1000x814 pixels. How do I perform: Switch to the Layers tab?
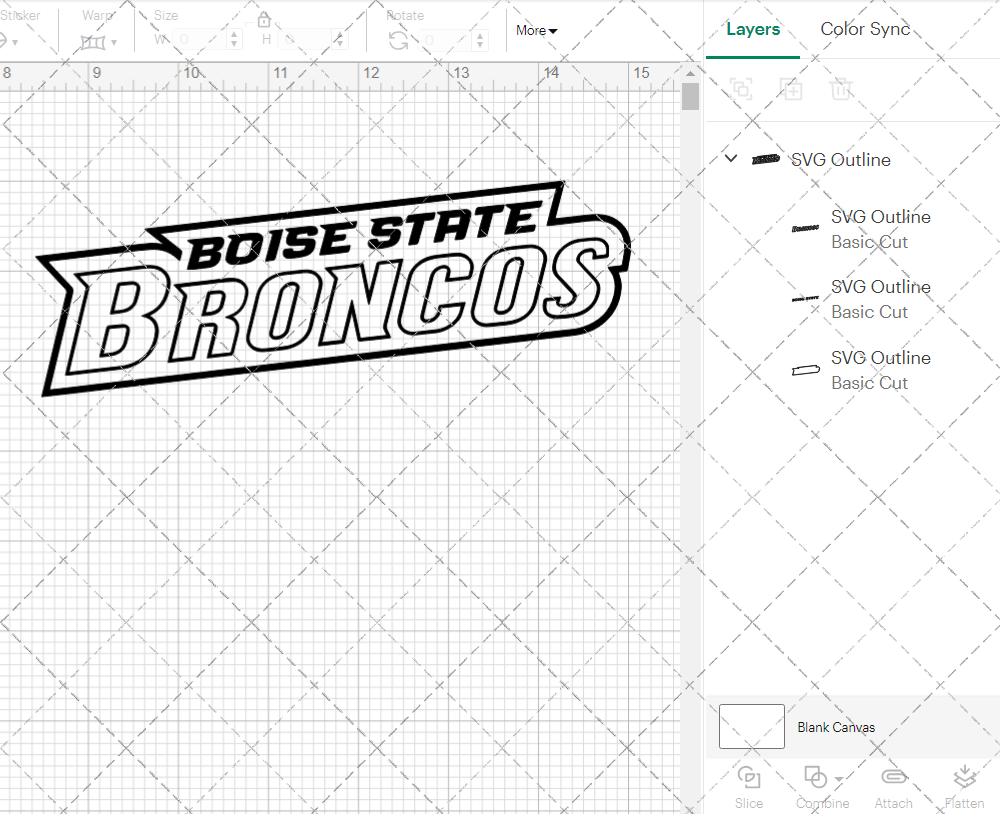(x=753, y=29)
